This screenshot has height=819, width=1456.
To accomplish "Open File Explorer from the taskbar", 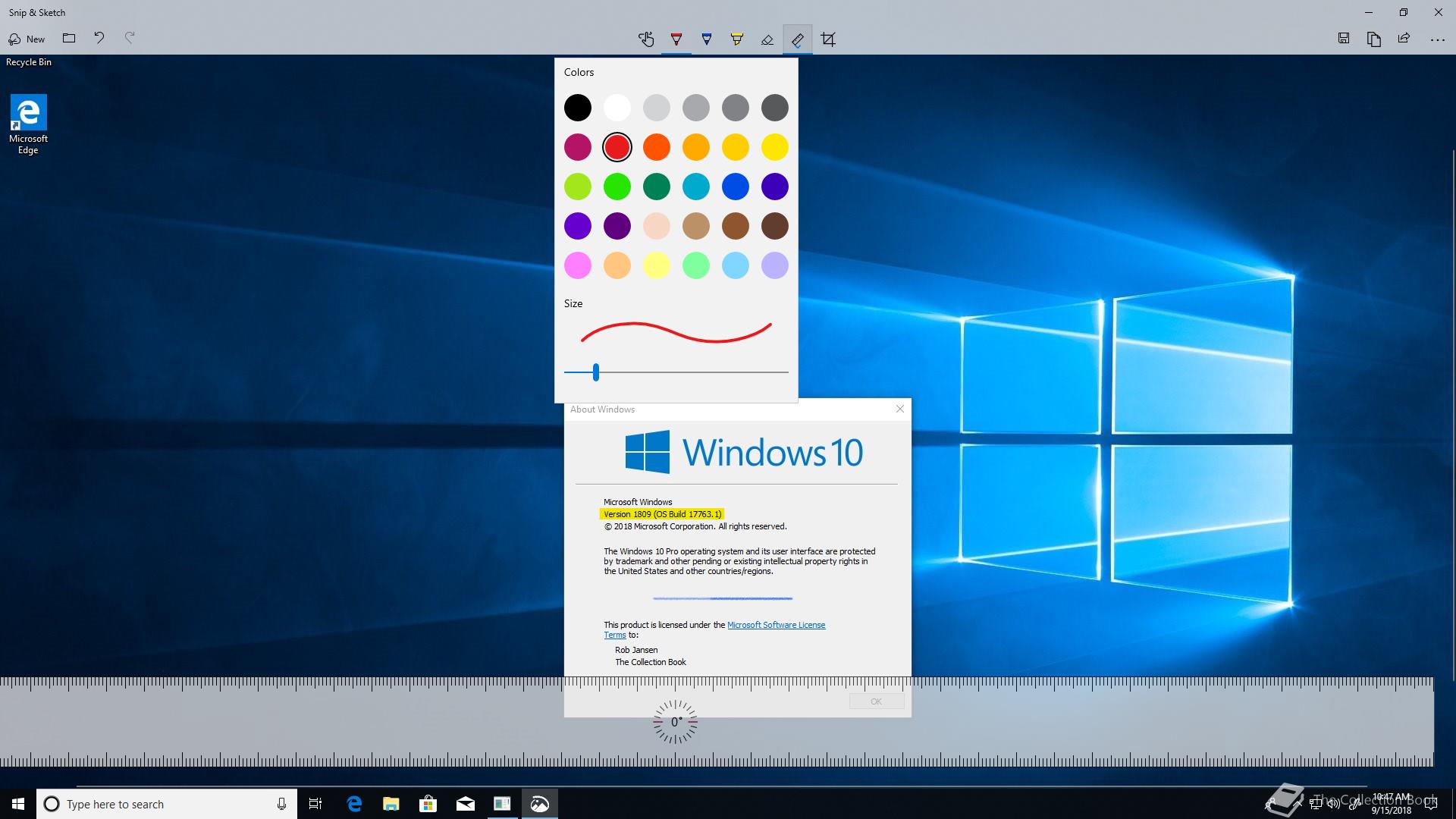I will point(391,804).
